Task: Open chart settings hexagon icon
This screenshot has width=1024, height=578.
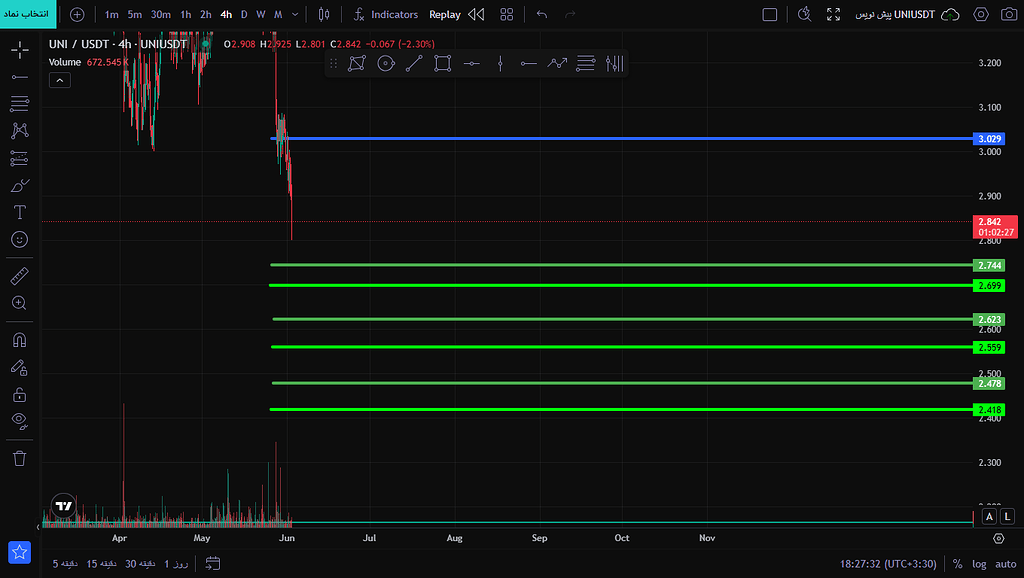Action: pyautogui.click(x=981, y=14)
